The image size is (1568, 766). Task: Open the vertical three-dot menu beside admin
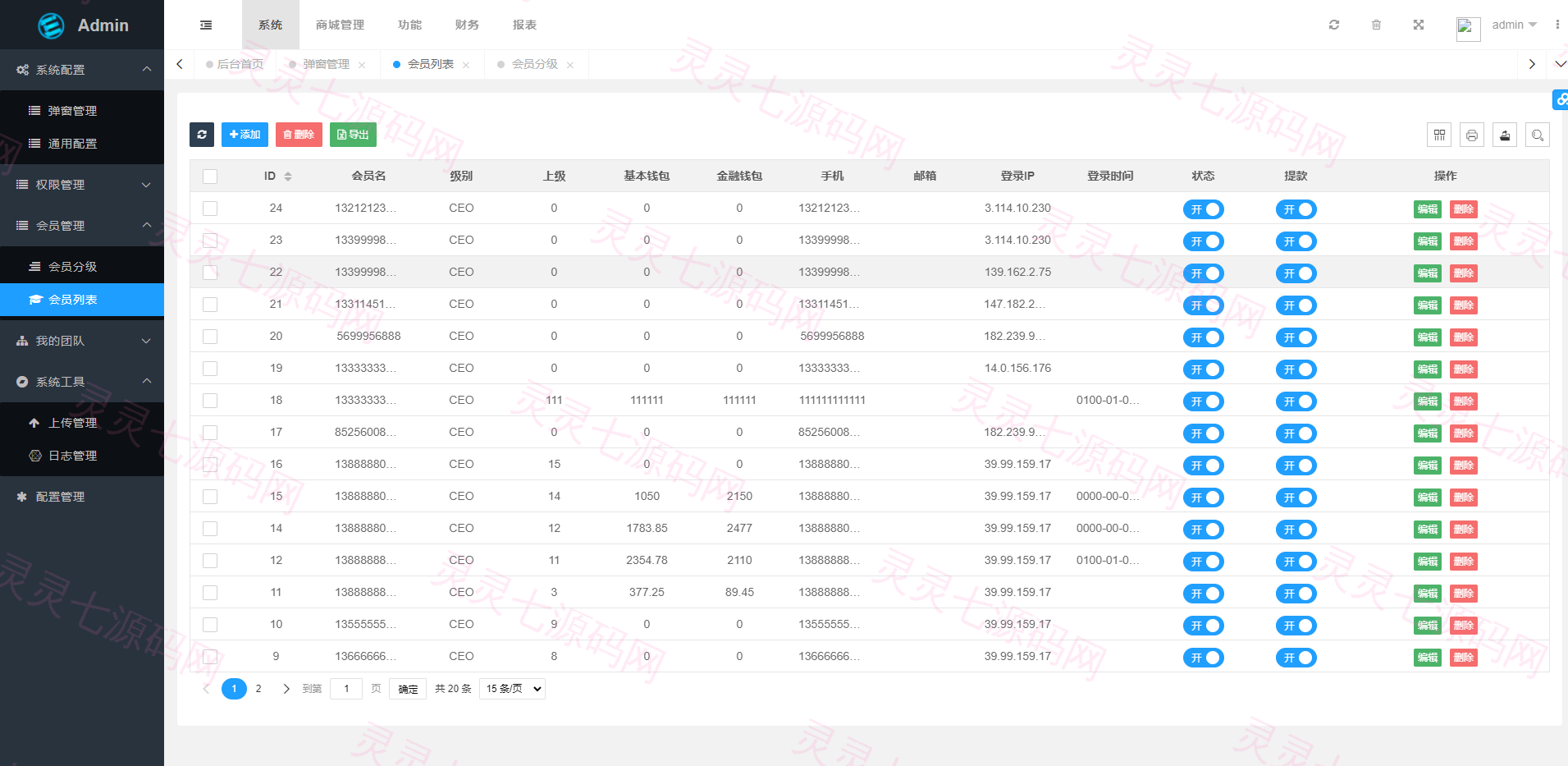(x=1557, y=25)
